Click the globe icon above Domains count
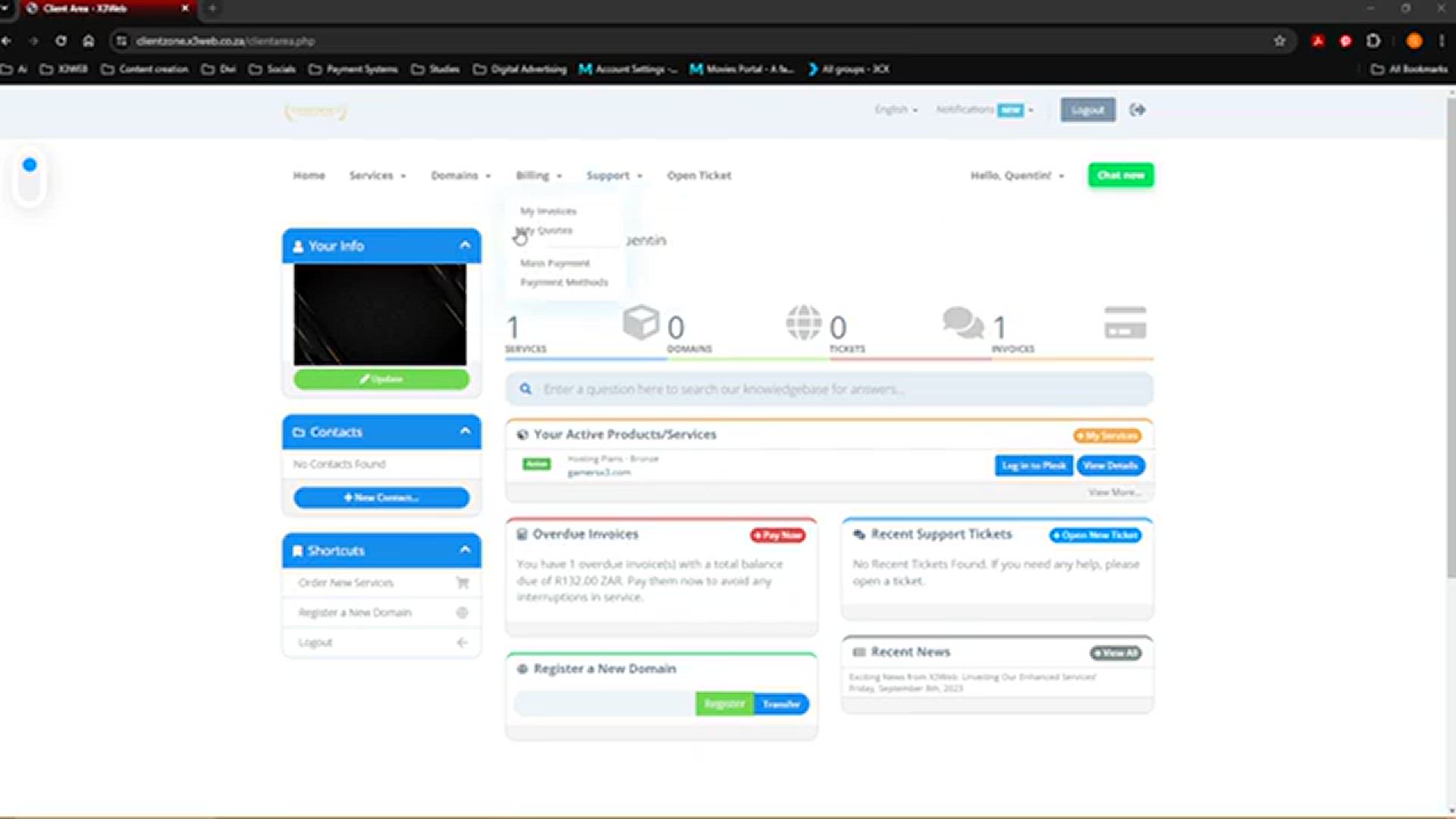This screenshot has width=1456, height=819. point(804,322)
